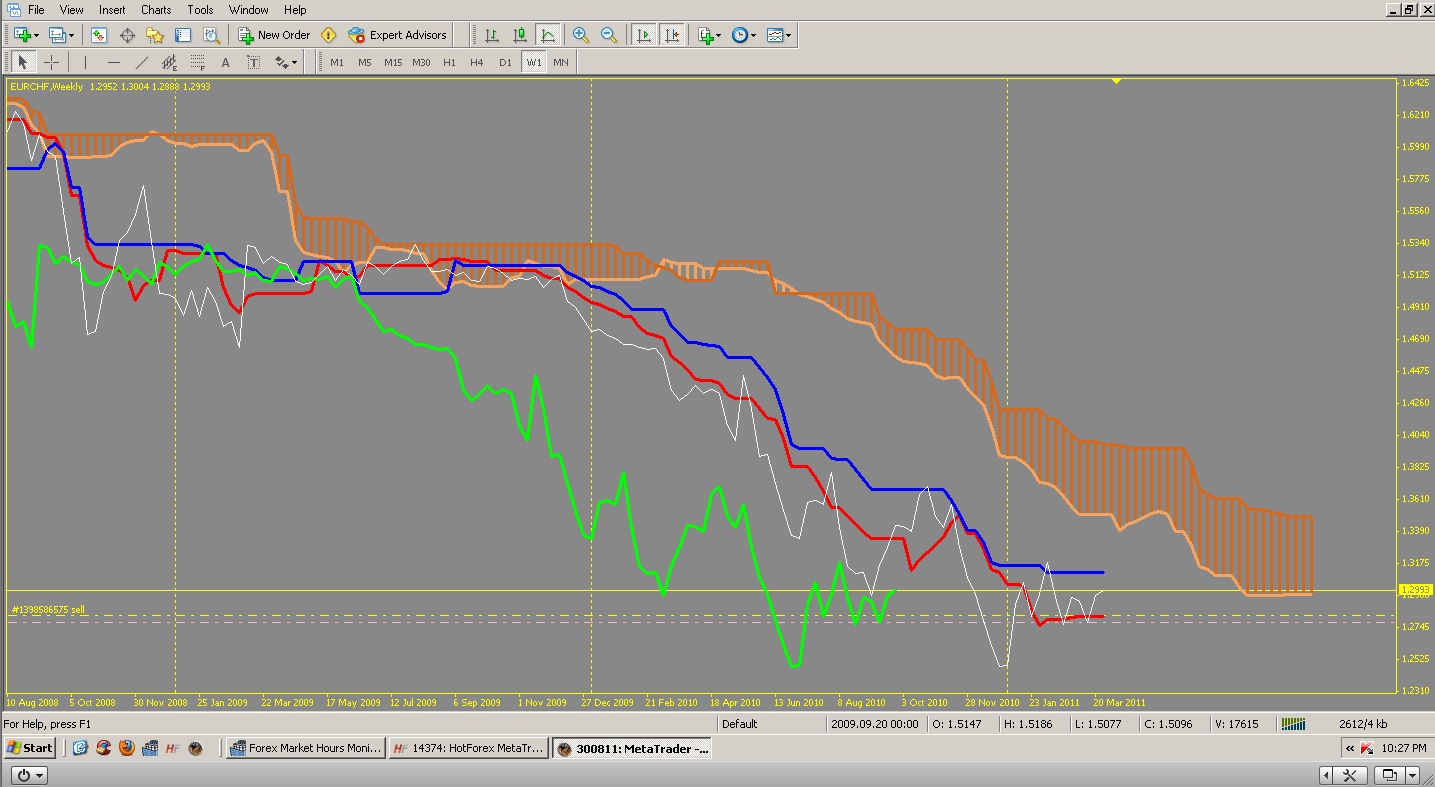Toggle chart shift button
Screen dimensions: 1435x787
coord(672,35)
